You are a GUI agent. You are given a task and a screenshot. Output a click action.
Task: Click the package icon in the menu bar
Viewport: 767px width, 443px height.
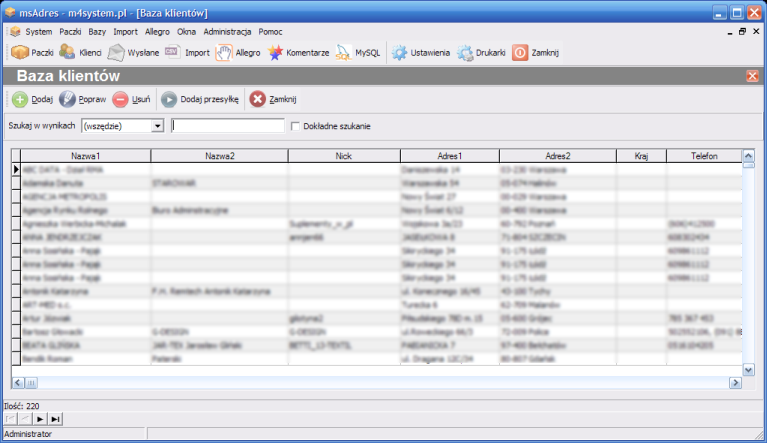pos(15,31)
